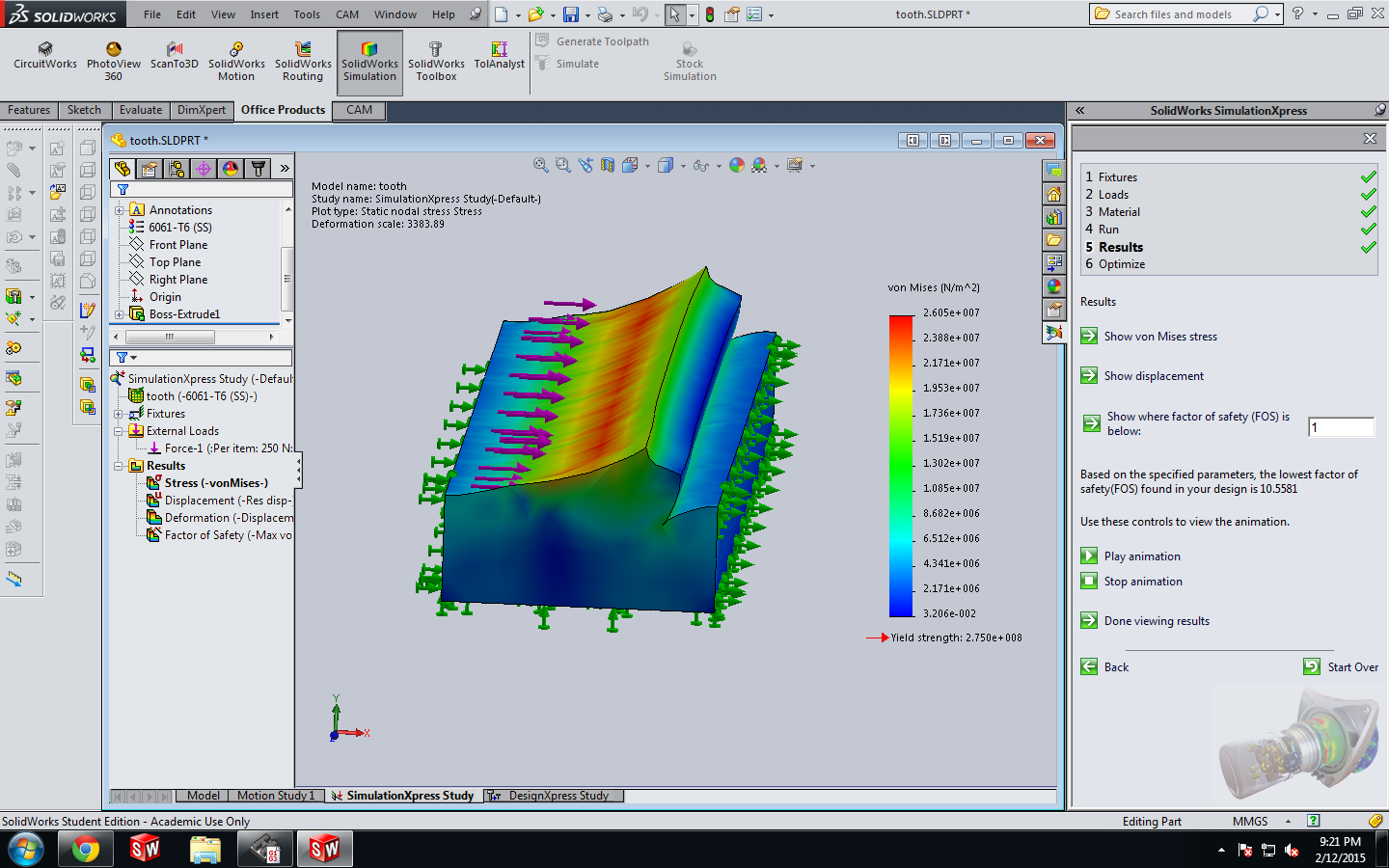Switch to Motion Study 1 tab
The height and width of the screenshot is (868, 1389).
click(276, 796)
